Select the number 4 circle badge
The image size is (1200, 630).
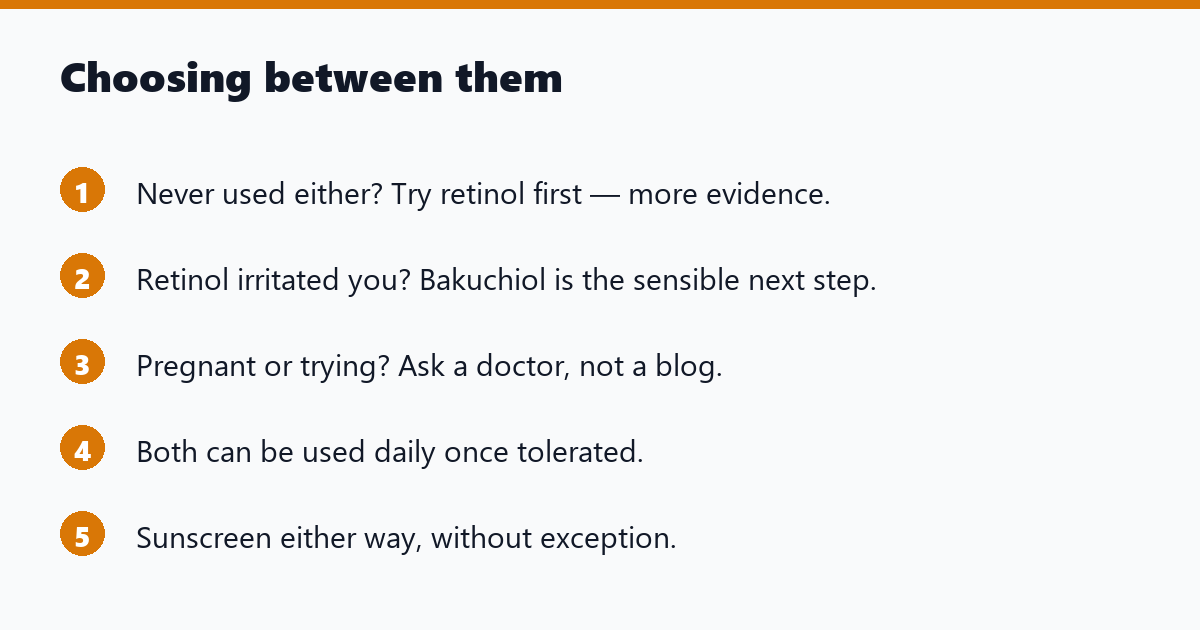click(x=82, y=448)
